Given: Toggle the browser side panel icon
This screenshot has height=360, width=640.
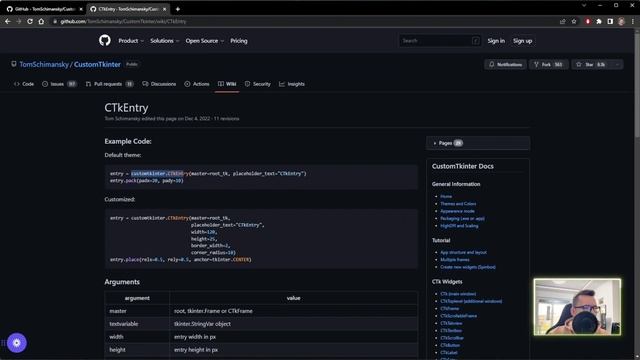Looking at the screenshot, I should 610,21.
